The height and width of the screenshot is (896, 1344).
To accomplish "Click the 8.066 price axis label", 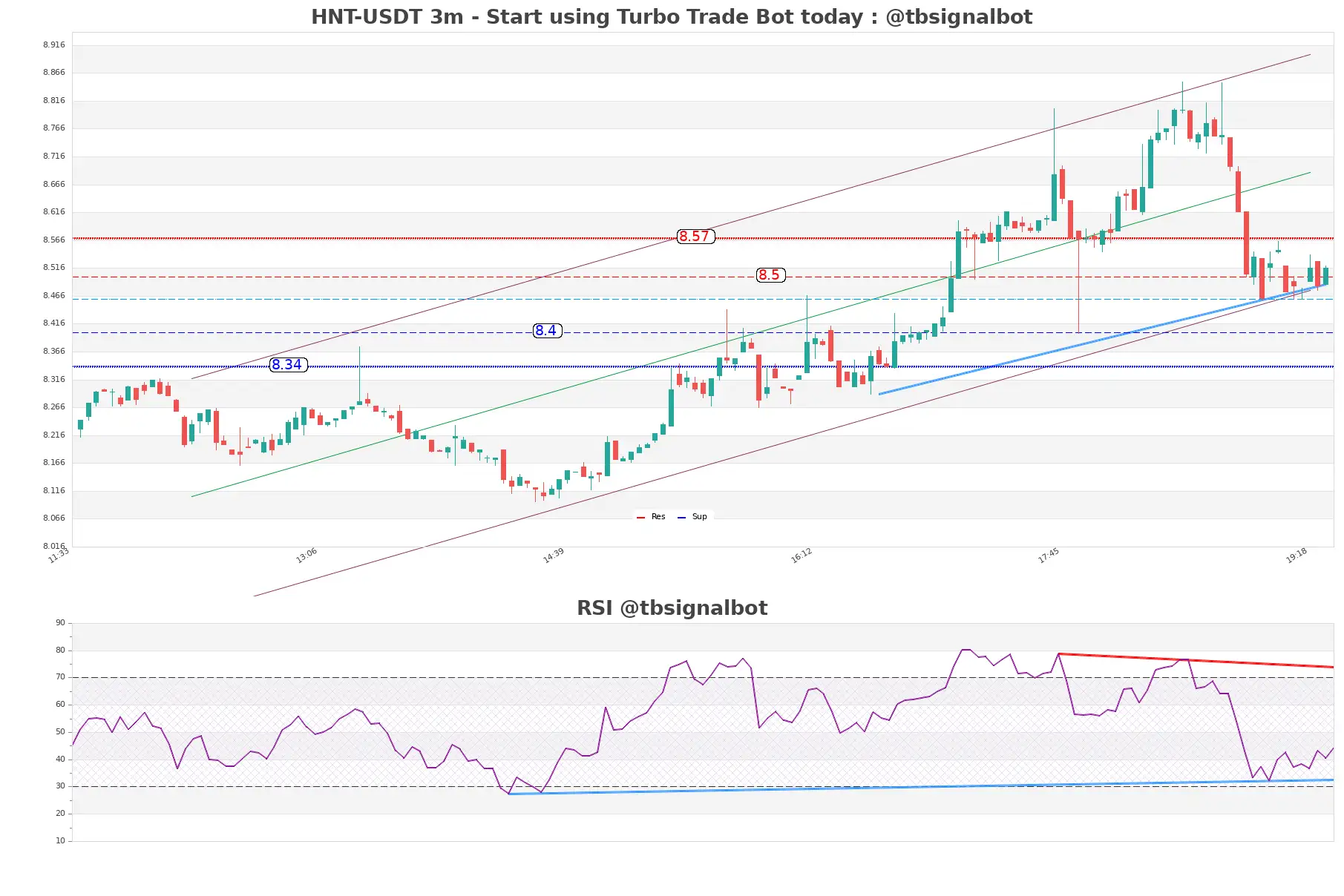I will [x=54, y=518].
